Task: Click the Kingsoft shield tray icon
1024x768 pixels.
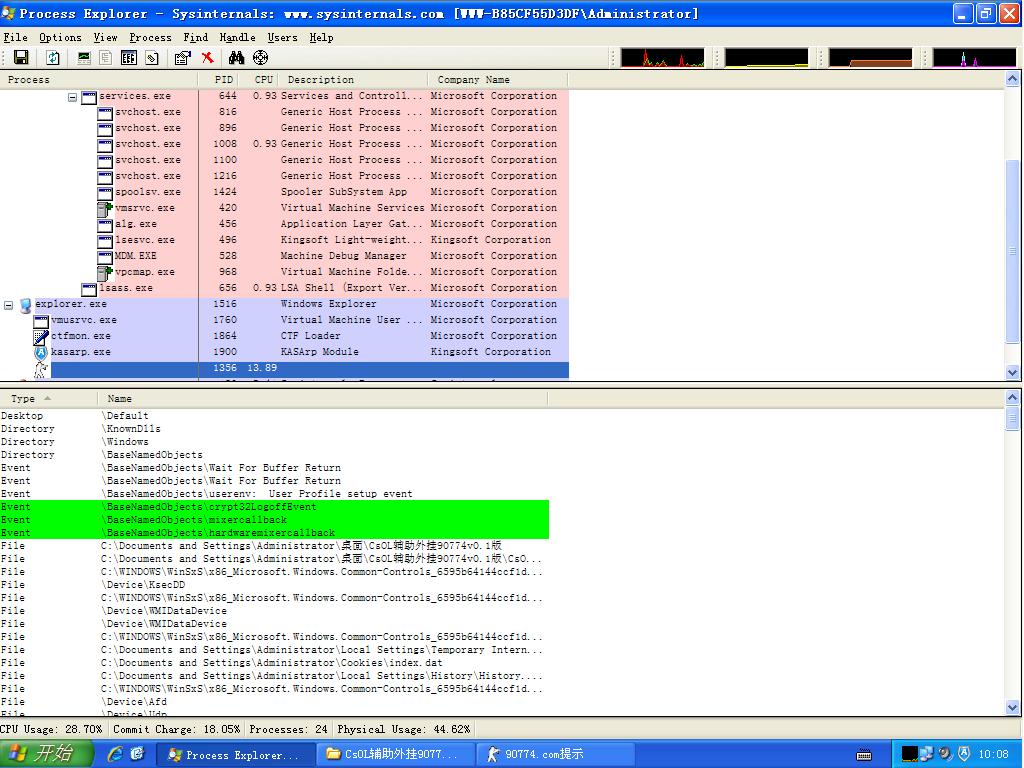Action: [963, 754]
